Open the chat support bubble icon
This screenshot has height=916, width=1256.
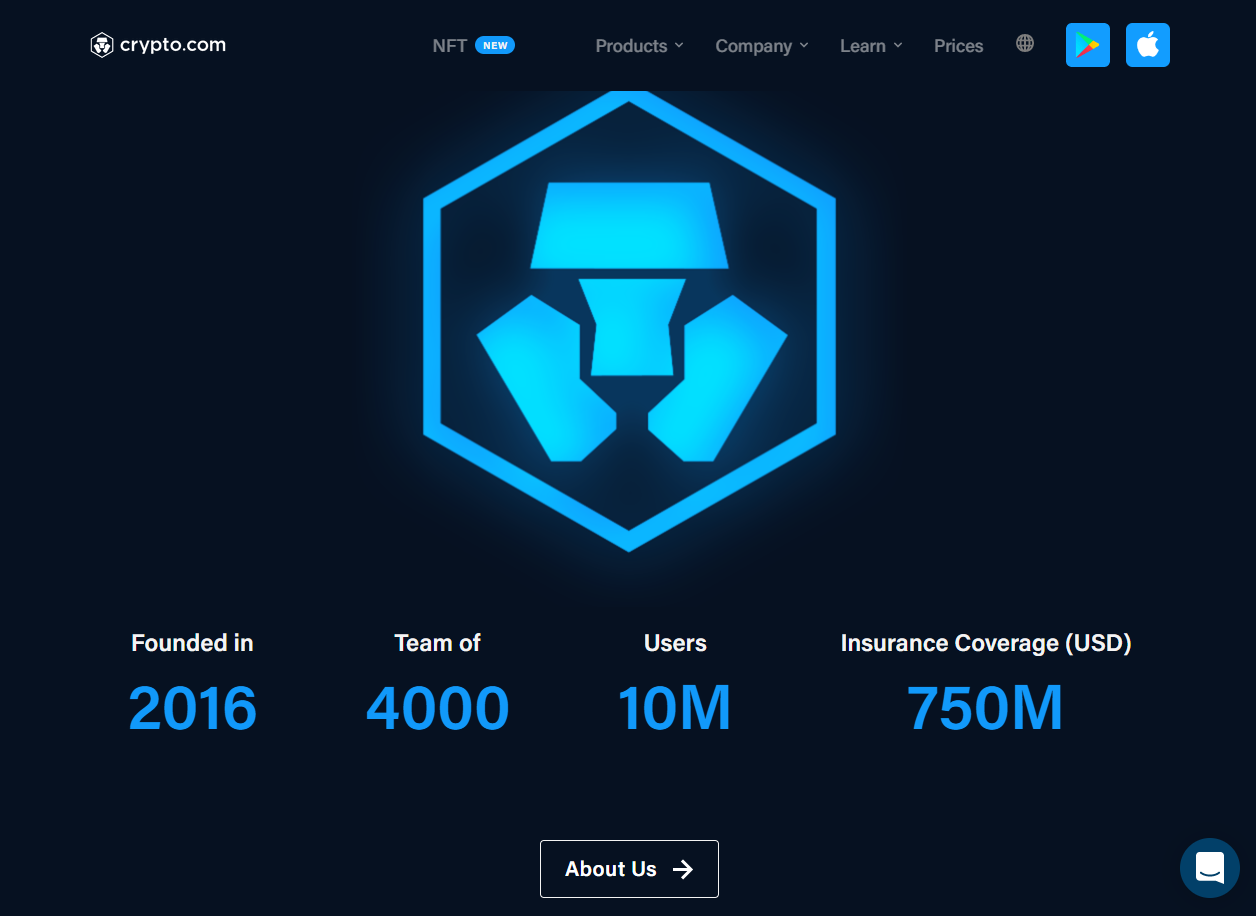coord(1210,868)
